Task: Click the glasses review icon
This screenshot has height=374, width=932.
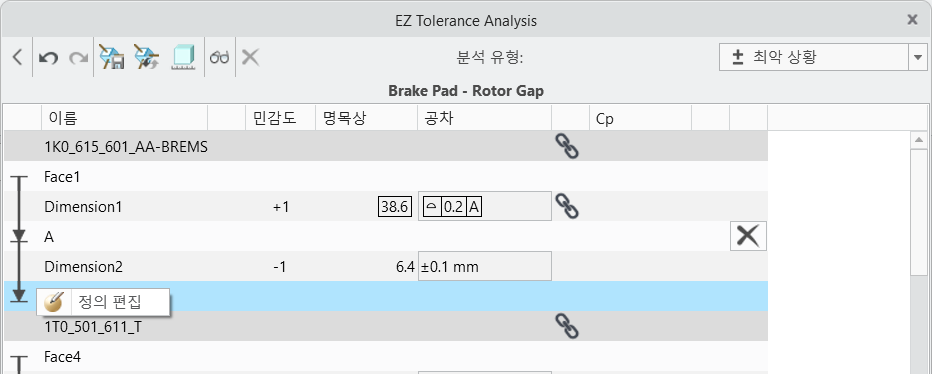Action: 219,58
